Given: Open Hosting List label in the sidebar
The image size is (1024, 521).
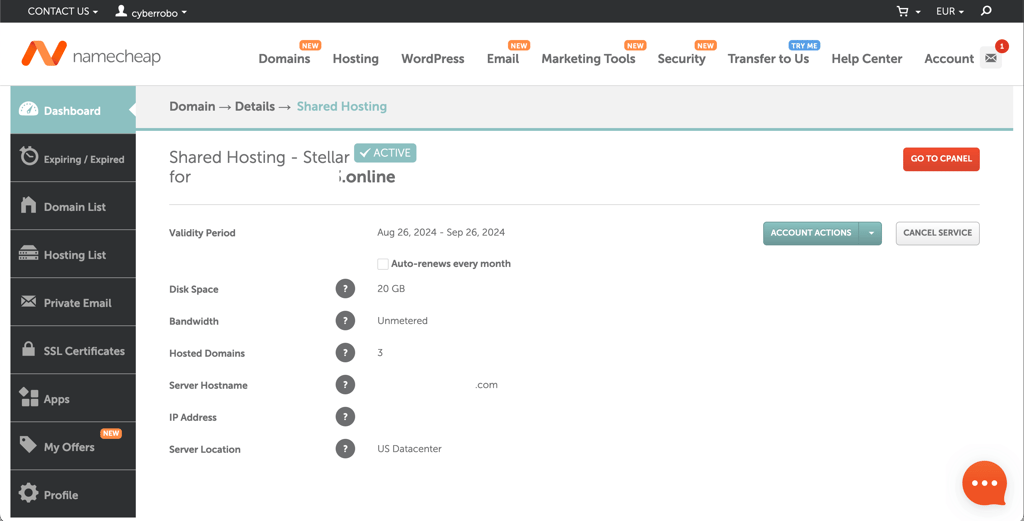Looking at the screenshot, I should (x=74, y=255).
